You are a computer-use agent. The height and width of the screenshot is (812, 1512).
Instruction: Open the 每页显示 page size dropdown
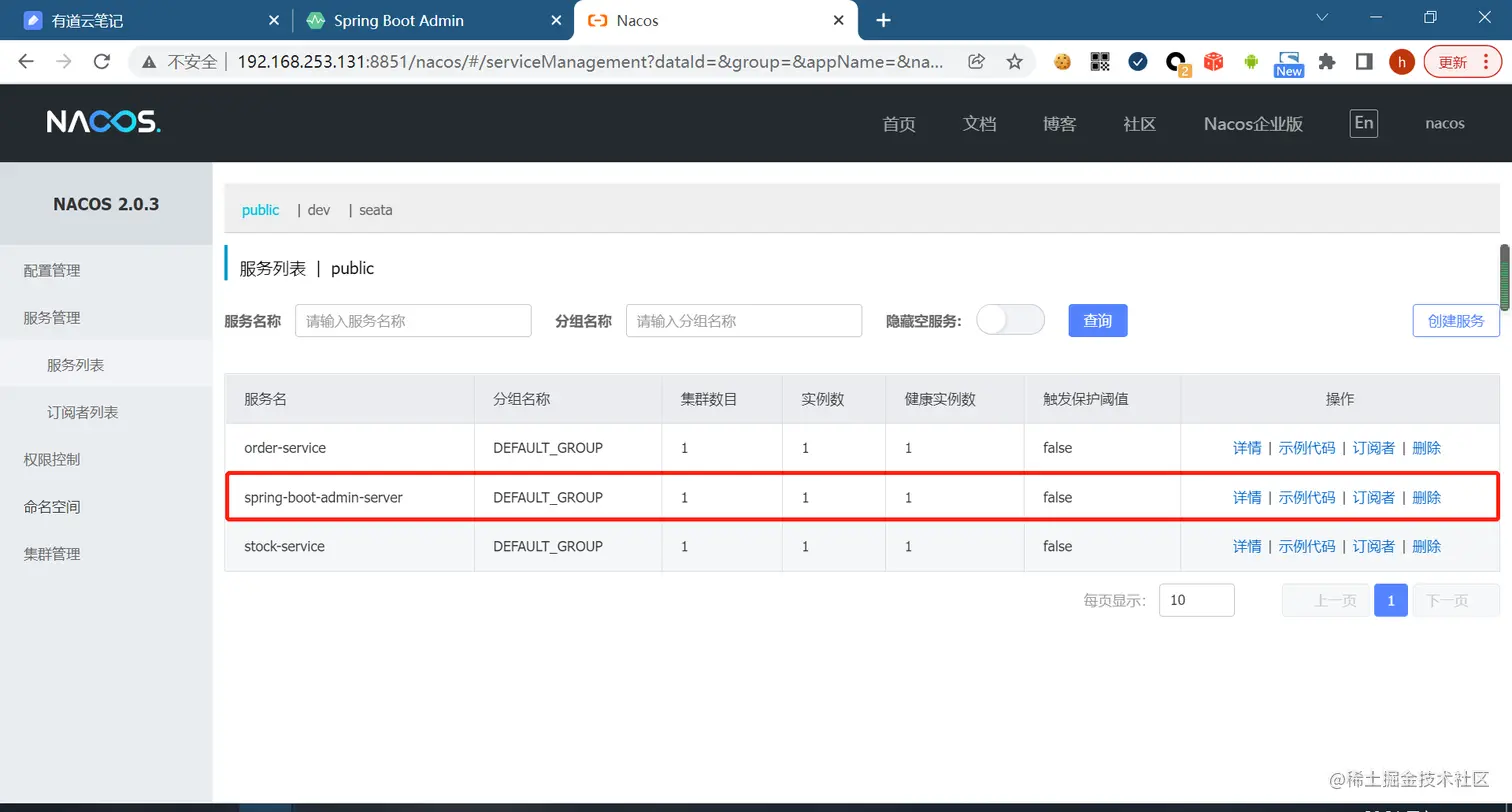1196,600
